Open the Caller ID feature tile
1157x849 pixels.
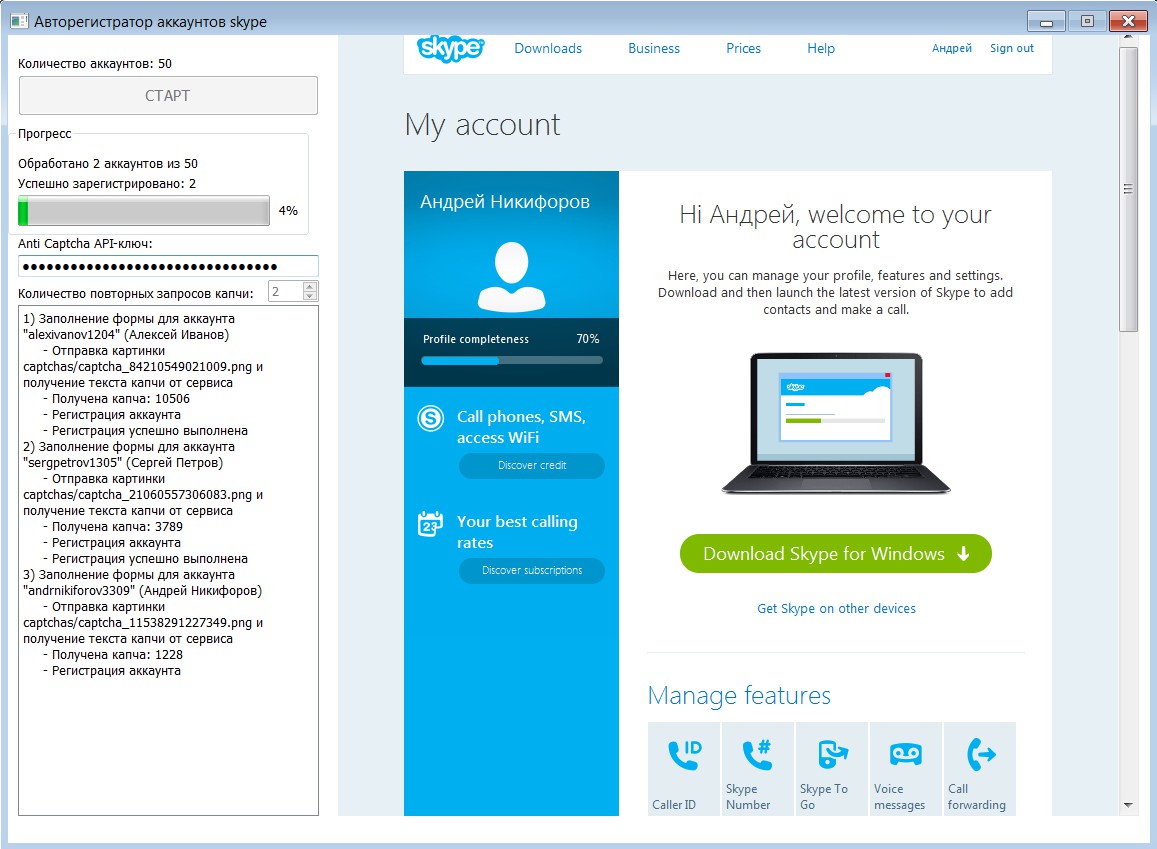pyautogui.click(x=683, y=769)
